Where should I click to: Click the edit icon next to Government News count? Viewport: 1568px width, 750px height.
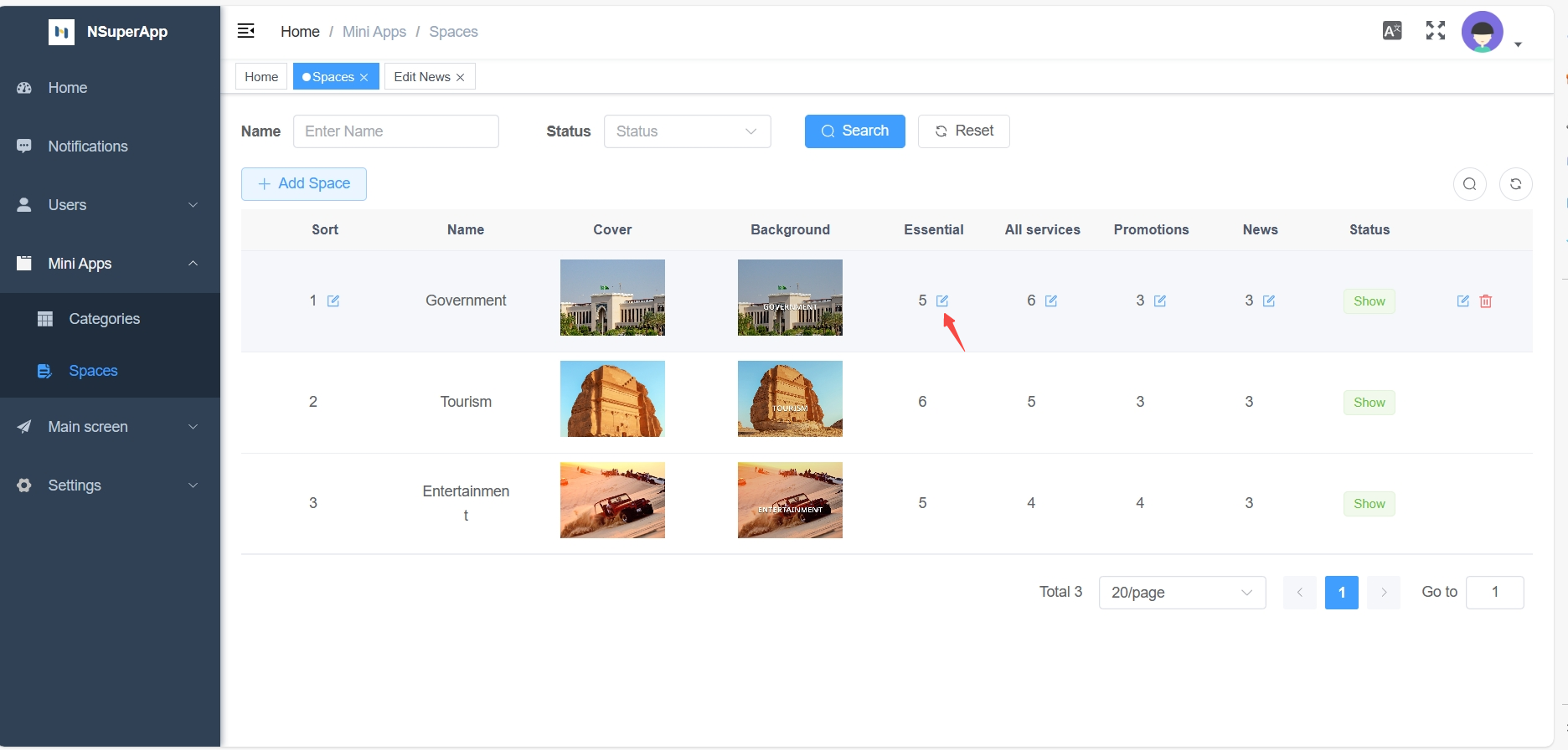tap(1269, 301)
